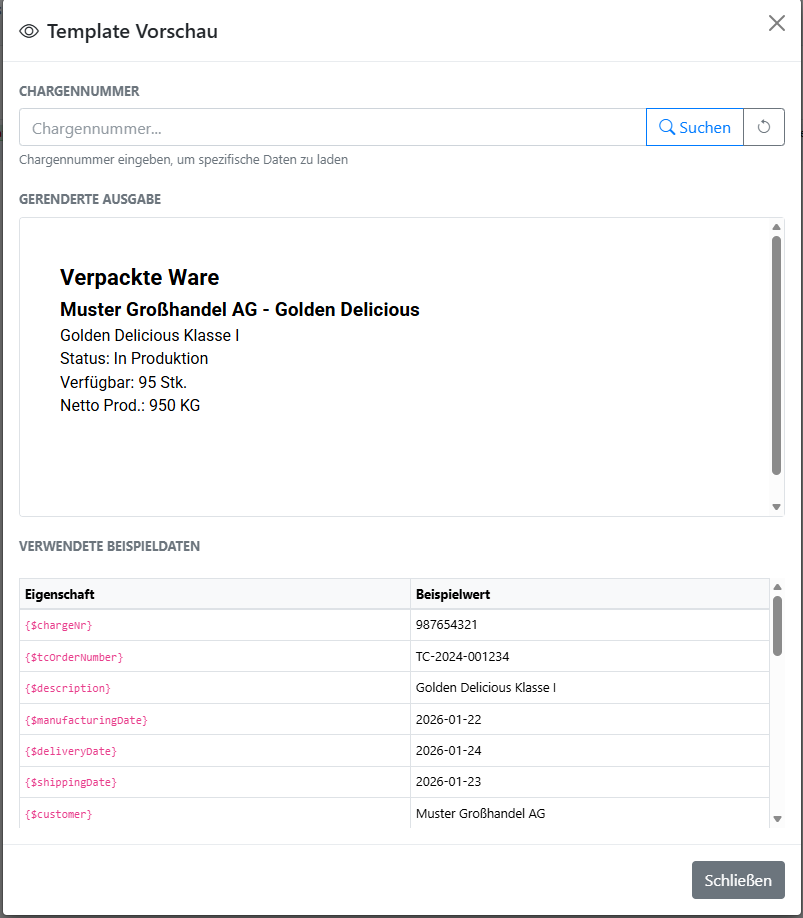Image resolution: width=803 pixels, height=918 pixels.
Task: Close the Template Vorschau dialog with the X
Action: coord(777,23)
